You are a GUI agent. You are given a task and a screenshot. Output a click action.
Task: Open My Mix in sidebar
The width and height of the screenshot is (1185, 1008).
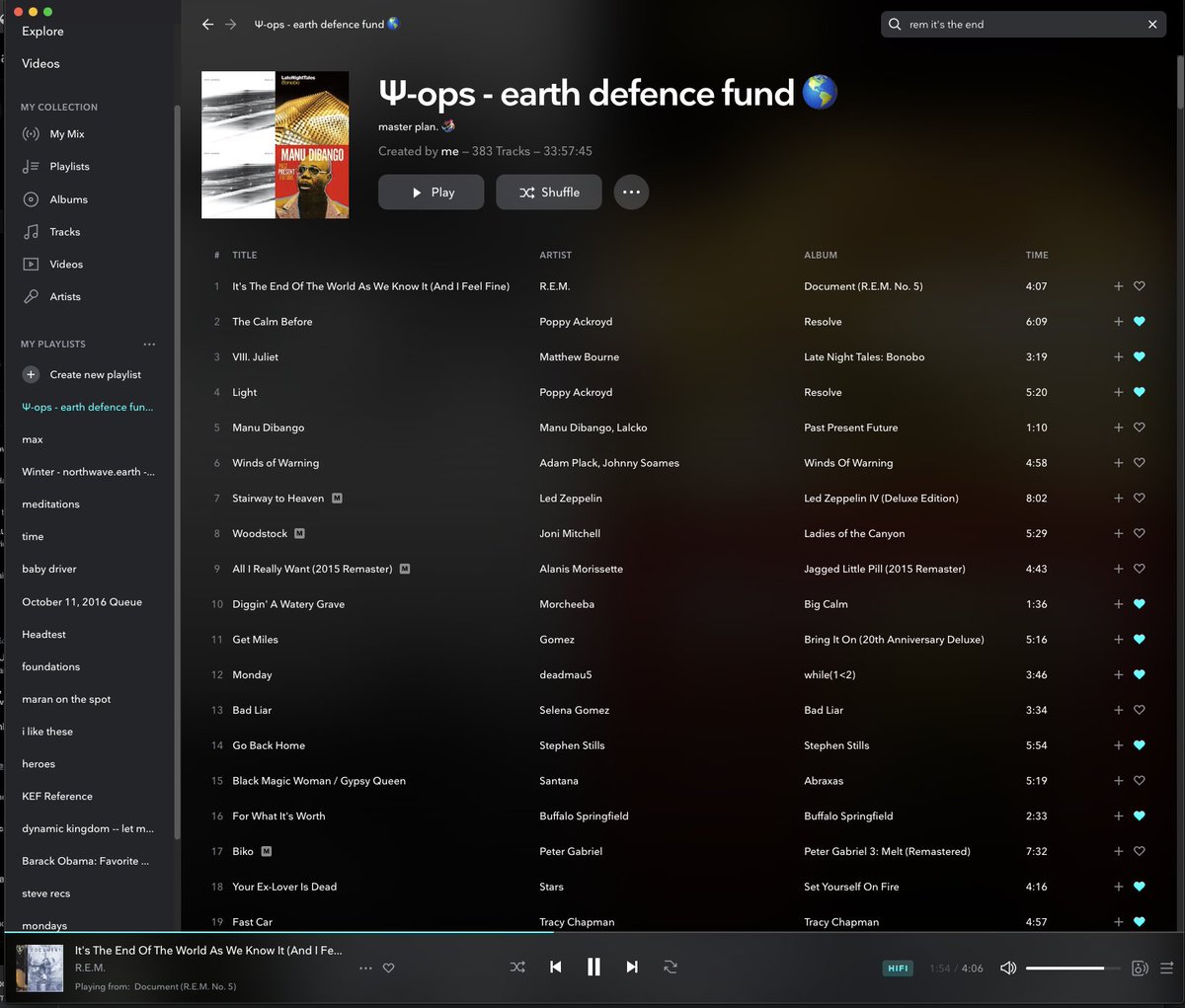[x=67, y=134]
